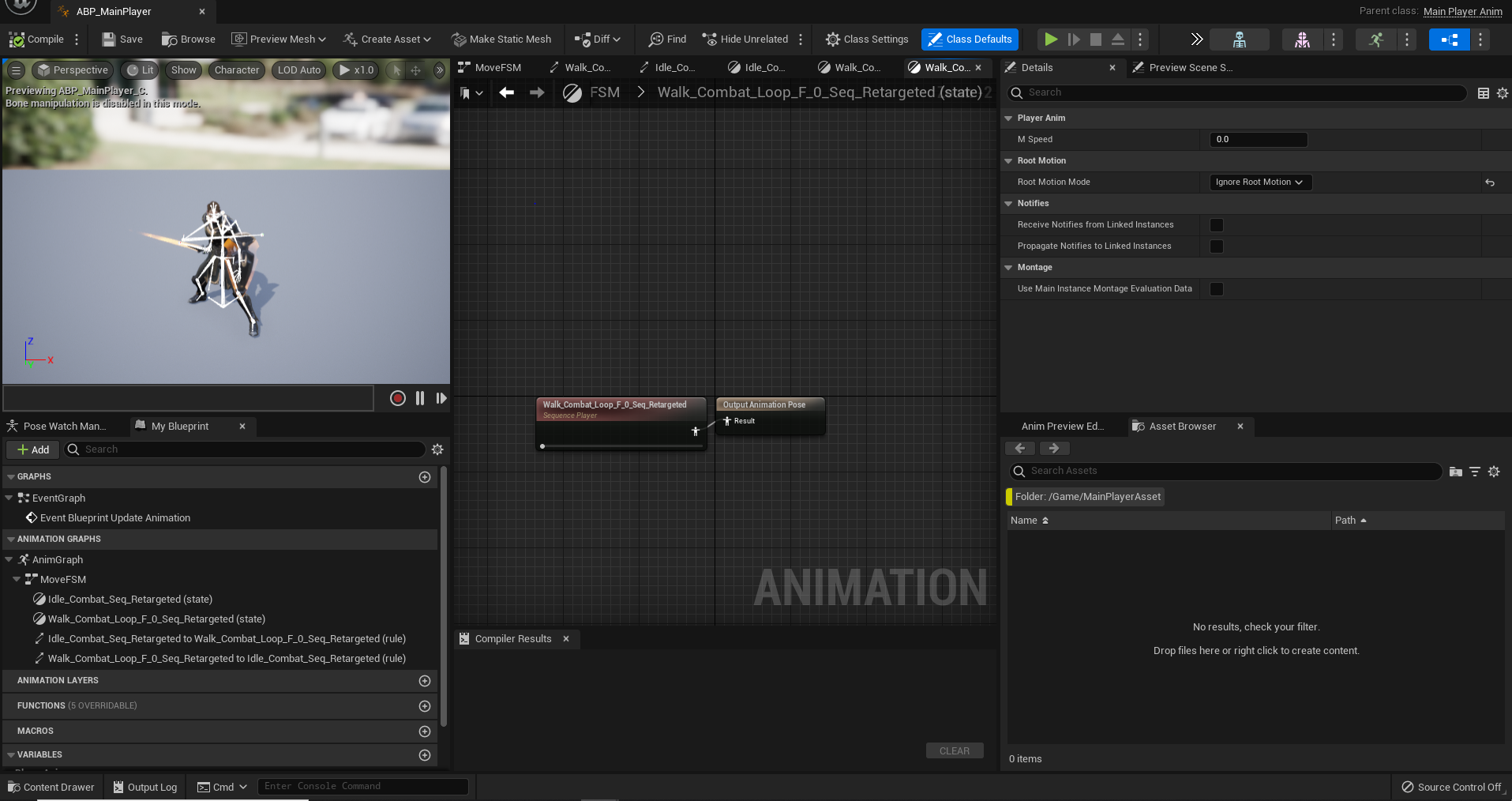This screenshot has width=1512, height=801.
Task: Edit the M Speed value field
Action: [x=1259, y=139]
